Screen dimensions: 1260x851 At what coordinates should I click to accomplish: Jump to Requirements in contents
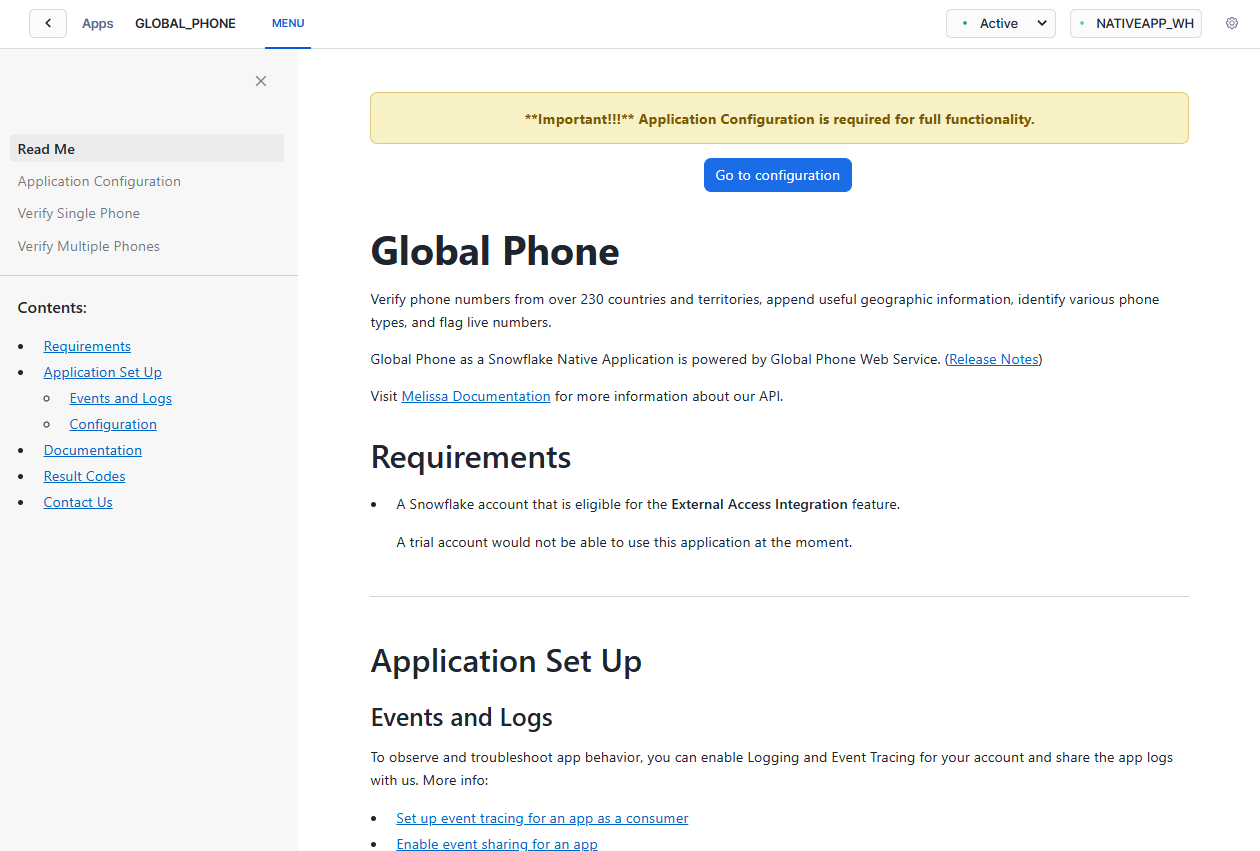[x=87, y=346]
